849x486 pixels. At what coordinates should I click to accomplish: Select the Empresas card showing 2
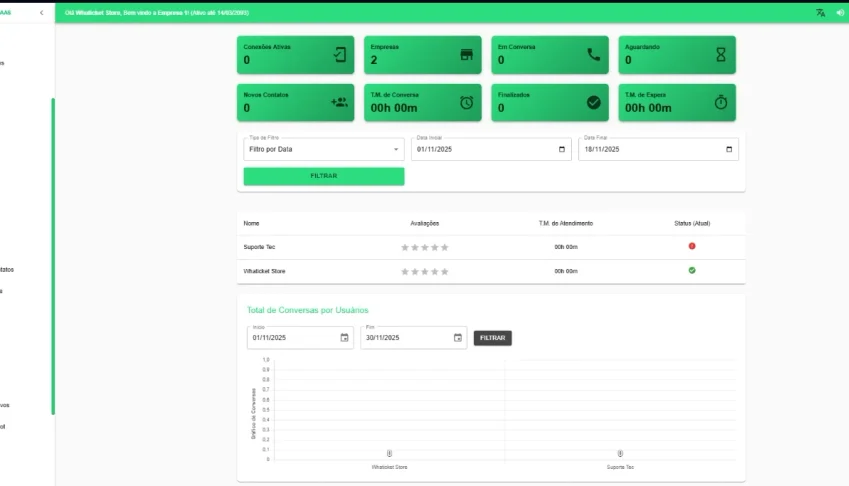point(423,55)
